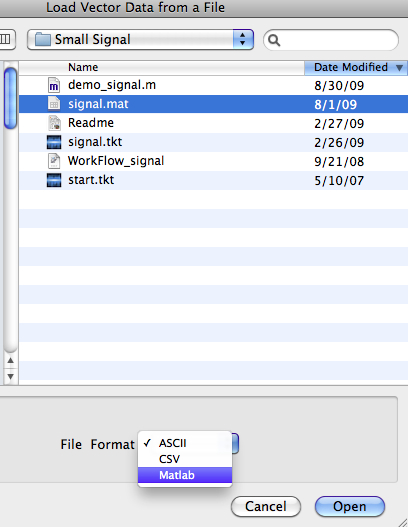This screenshot has width=408, height=527.
Task: Click the file list scrollbar thumb
Action: [10, 98]
